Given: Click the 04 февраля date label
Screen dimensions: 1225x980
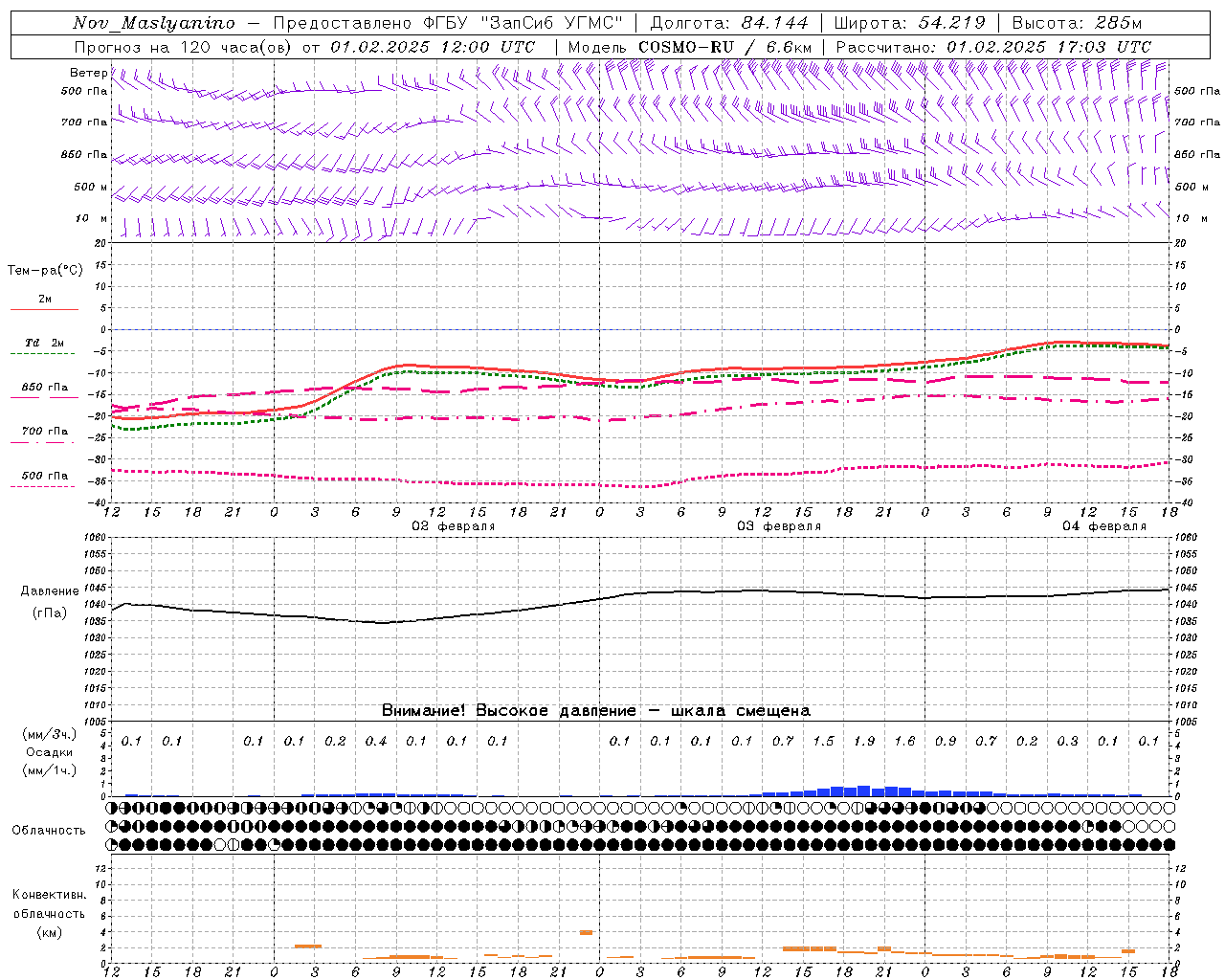Looking at the screenshot, I should coord(1104,526).
